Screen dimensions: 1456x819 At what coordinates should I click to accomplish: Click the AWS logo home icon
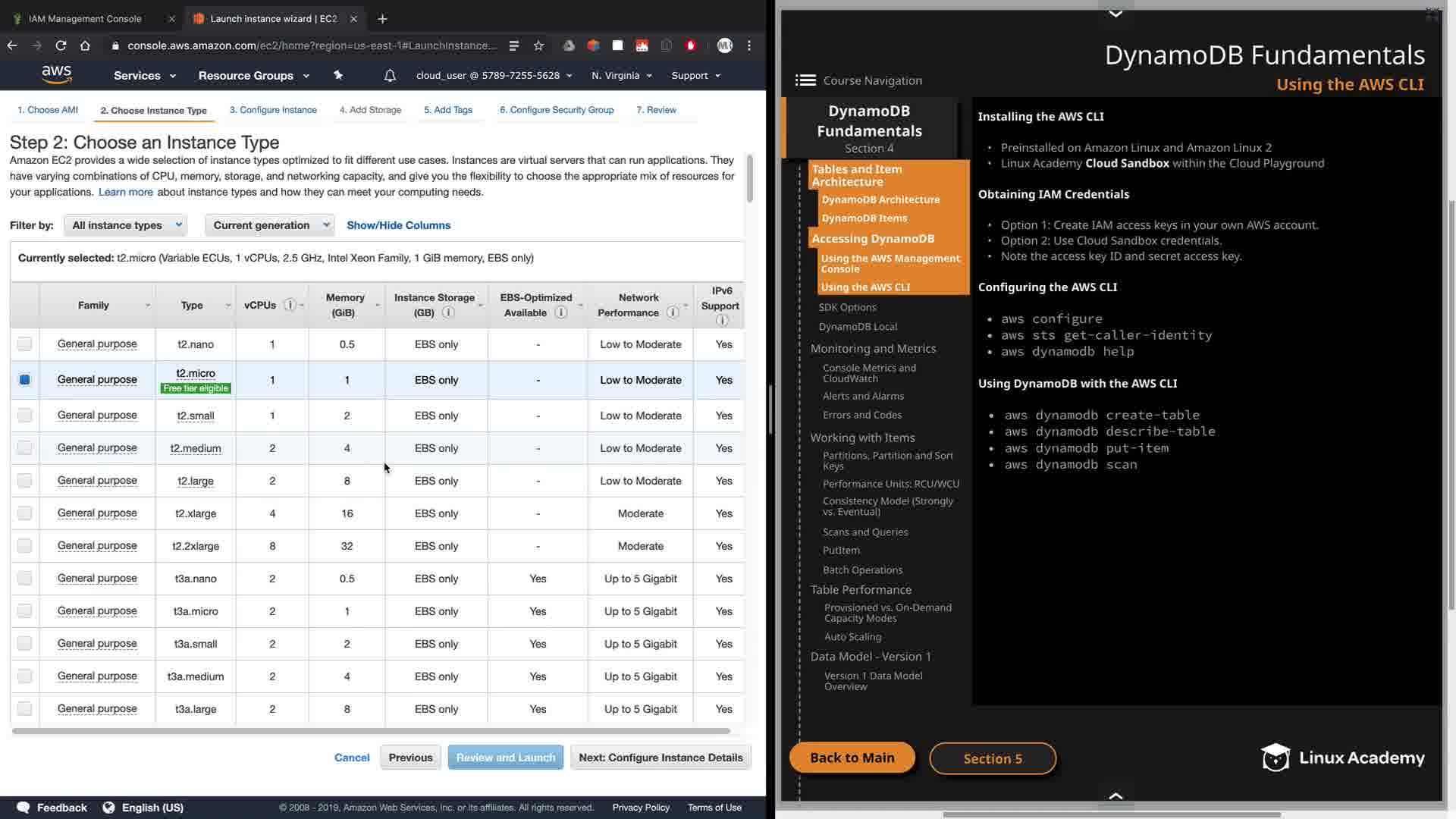pyautogui.click(x=57, y=74)
